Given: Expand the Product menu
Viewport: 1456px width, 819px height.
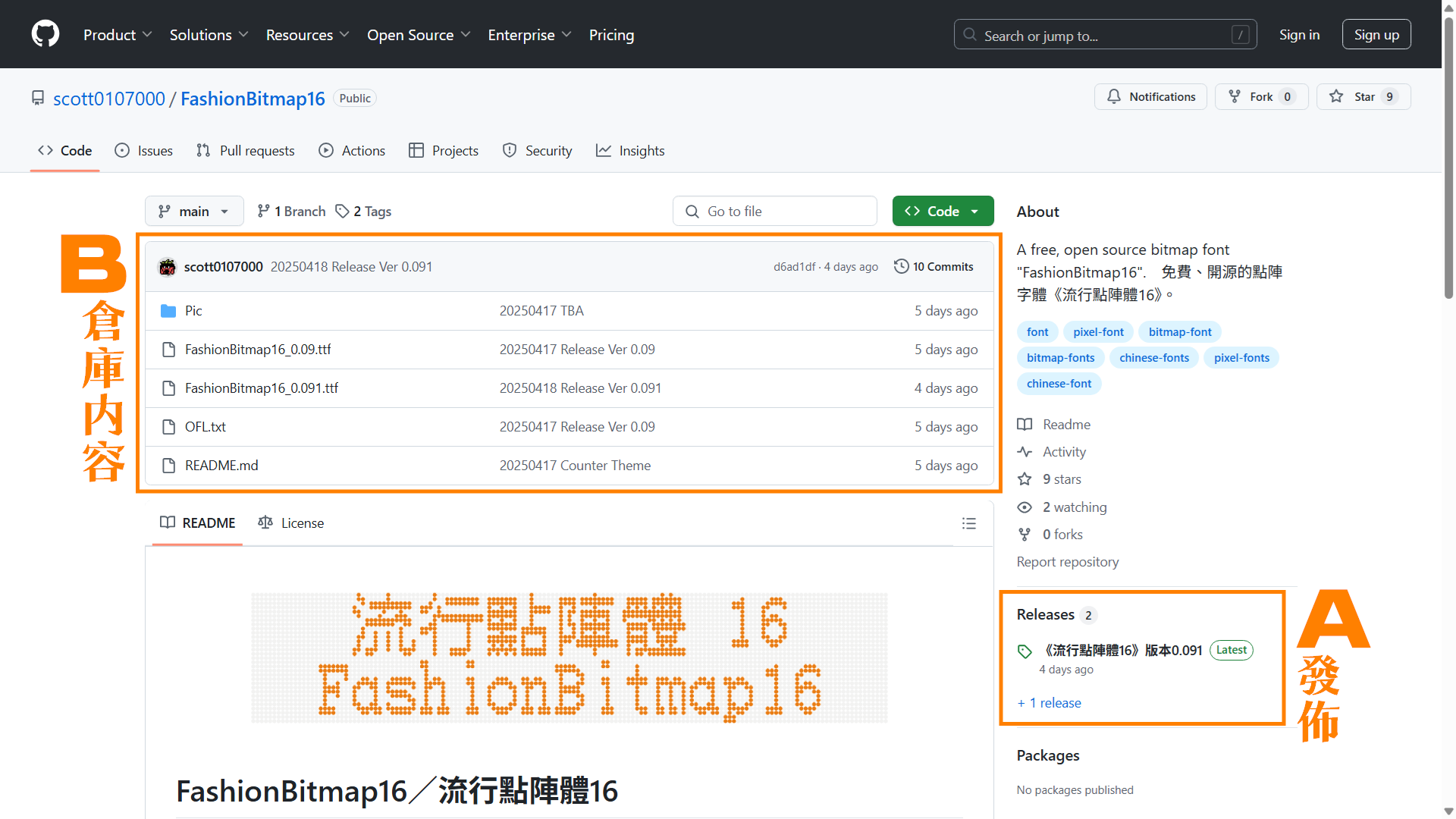Looking at the screenshot, I should (118, 35).
